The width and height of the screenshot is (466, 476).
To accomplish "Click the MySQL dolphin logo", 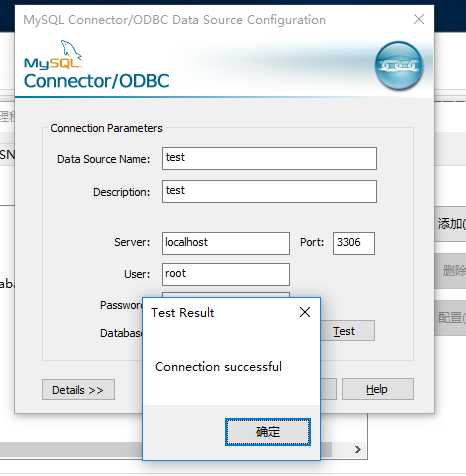I will coord(53,55).
